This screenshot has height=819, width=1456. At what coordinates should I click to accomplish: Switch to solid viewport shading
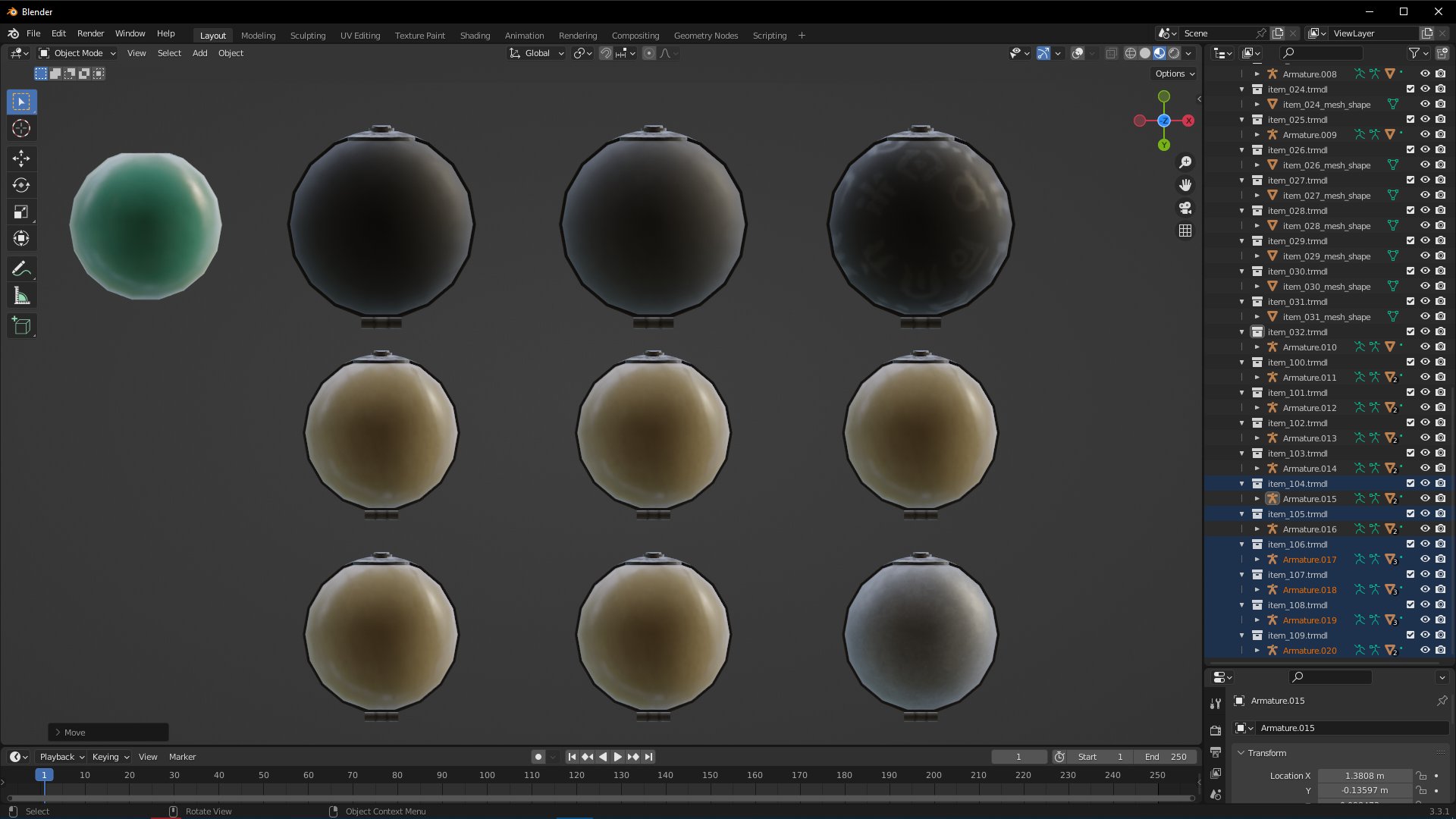point(1145,53)
